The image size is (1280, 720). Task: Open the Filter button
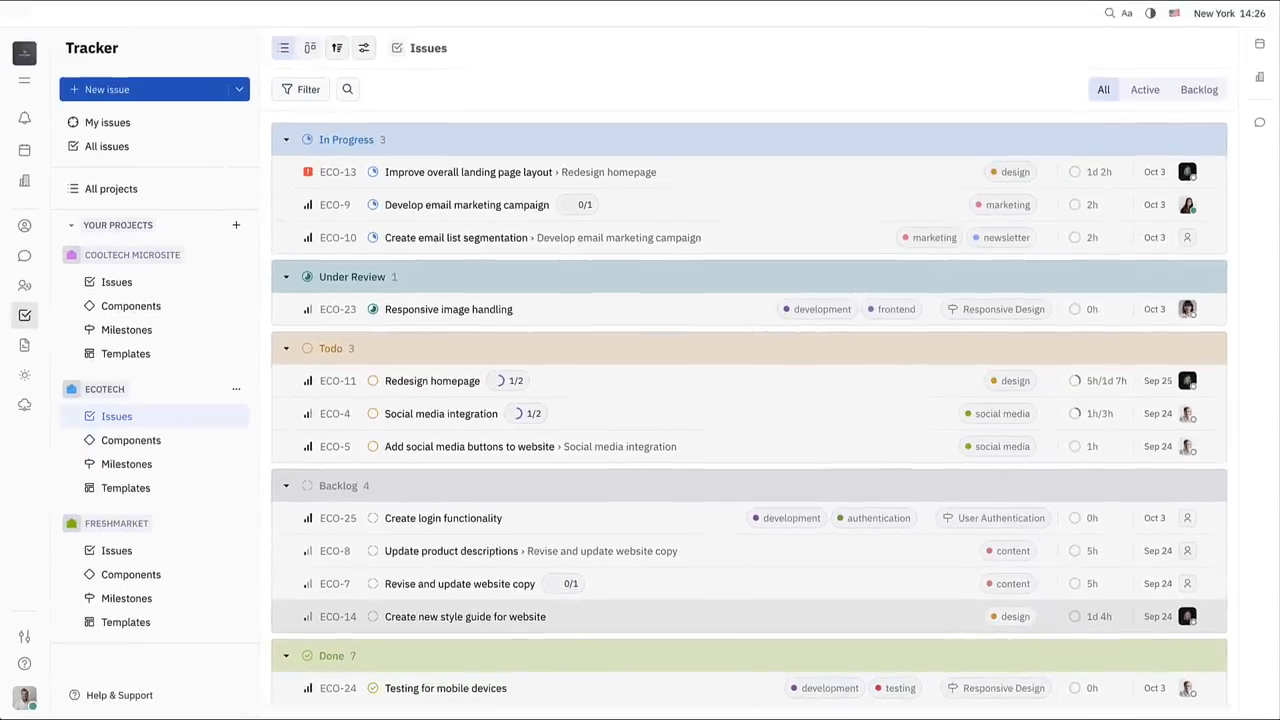click(300, 89)
